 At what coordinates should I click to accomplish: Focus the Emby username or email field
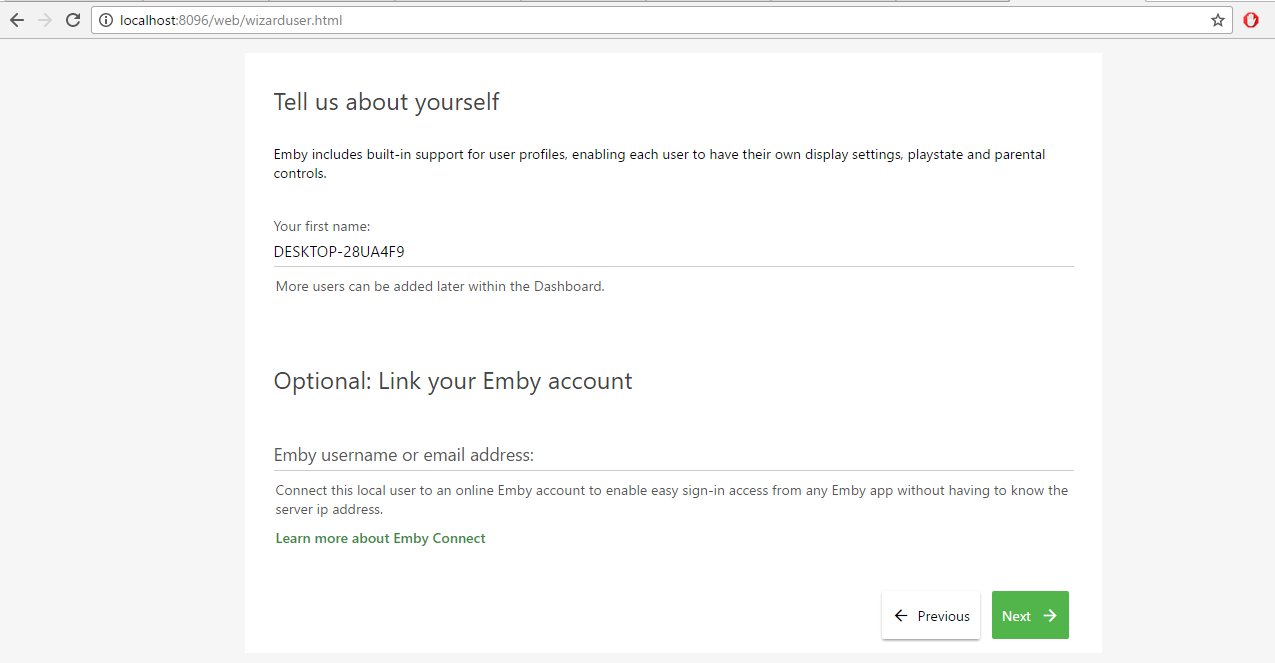point(673,455)
